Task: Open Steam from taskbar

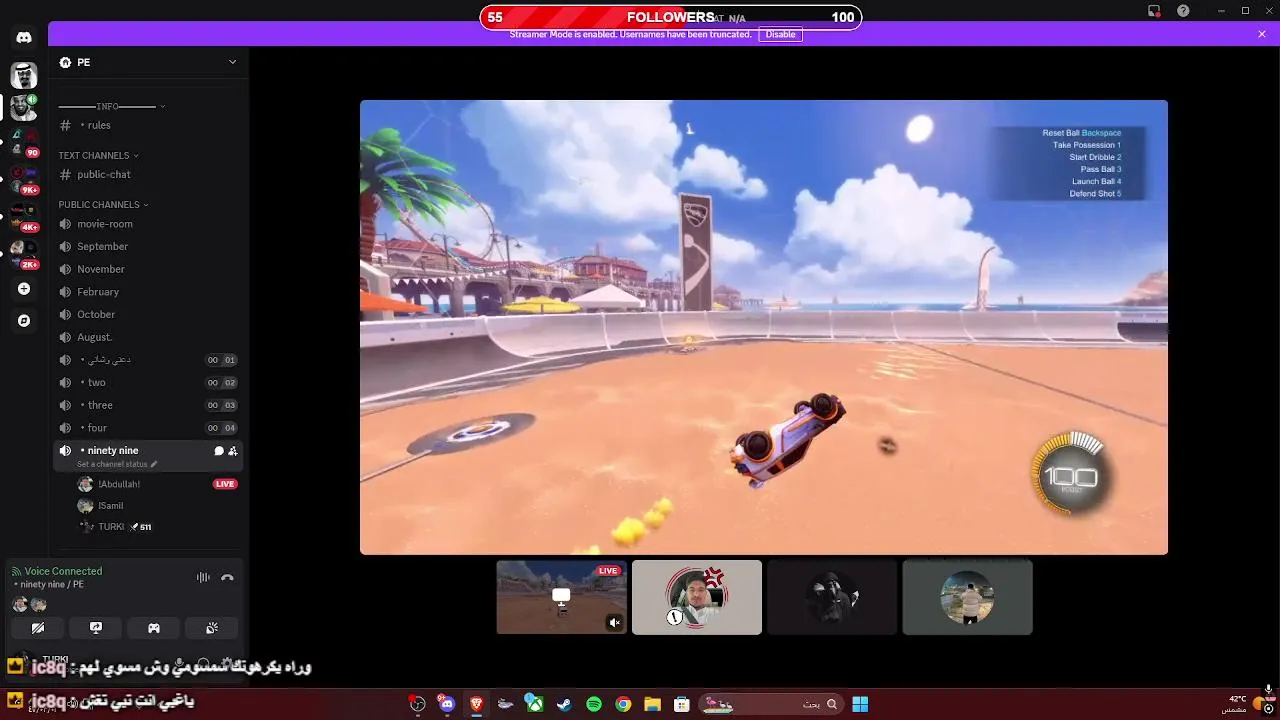Action: pyautogui.click(x=564, y=704)
